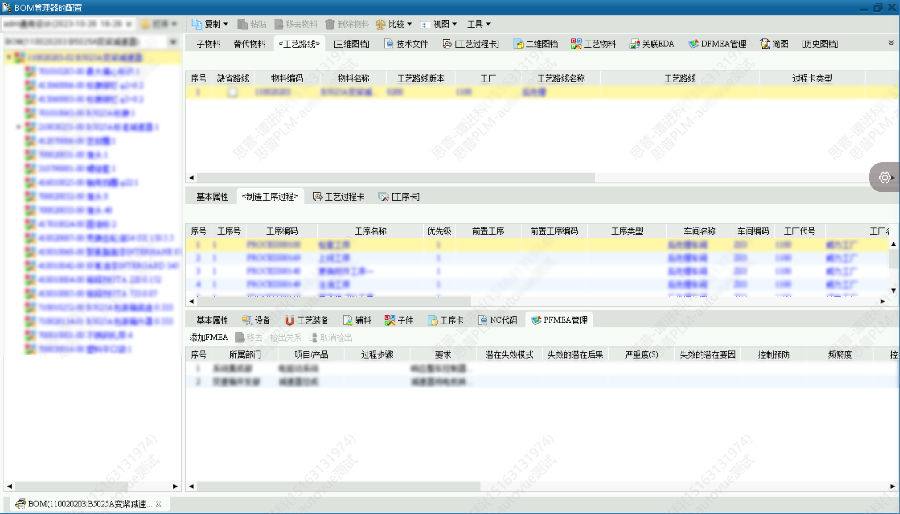The image size is (900, 514).
Task: Click the 复制 (copy) toolbar icon
Action: 197,24
